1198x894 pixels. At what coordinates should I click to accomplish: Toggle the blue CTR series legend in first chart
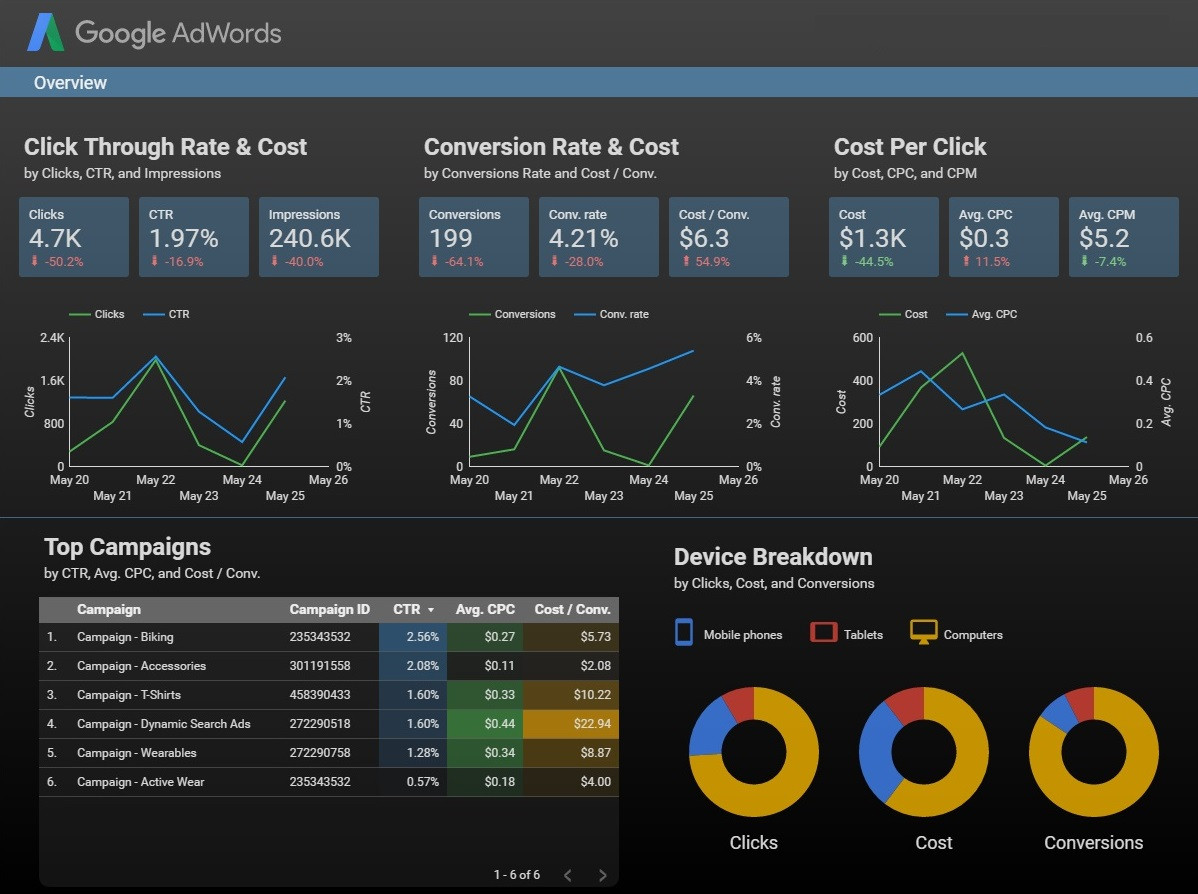[x=166, y=314]
